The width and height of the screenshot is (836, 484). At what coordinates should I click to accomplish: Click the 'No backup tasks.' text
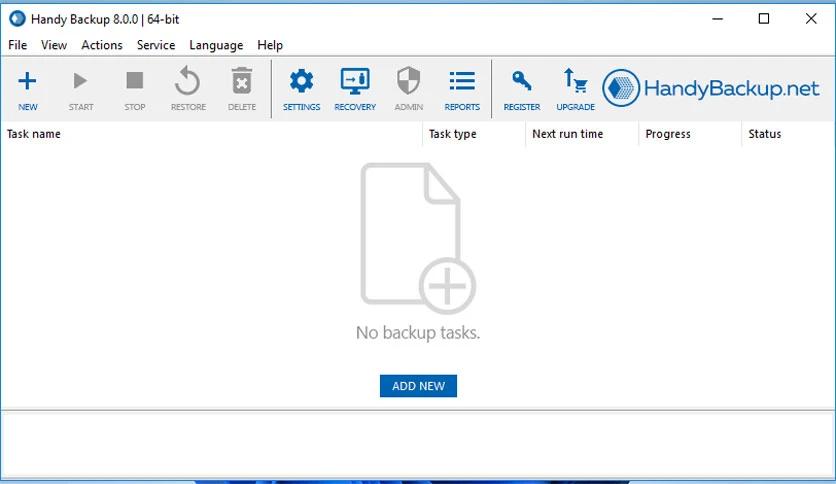pyautogui.click(x=418, y=333)
